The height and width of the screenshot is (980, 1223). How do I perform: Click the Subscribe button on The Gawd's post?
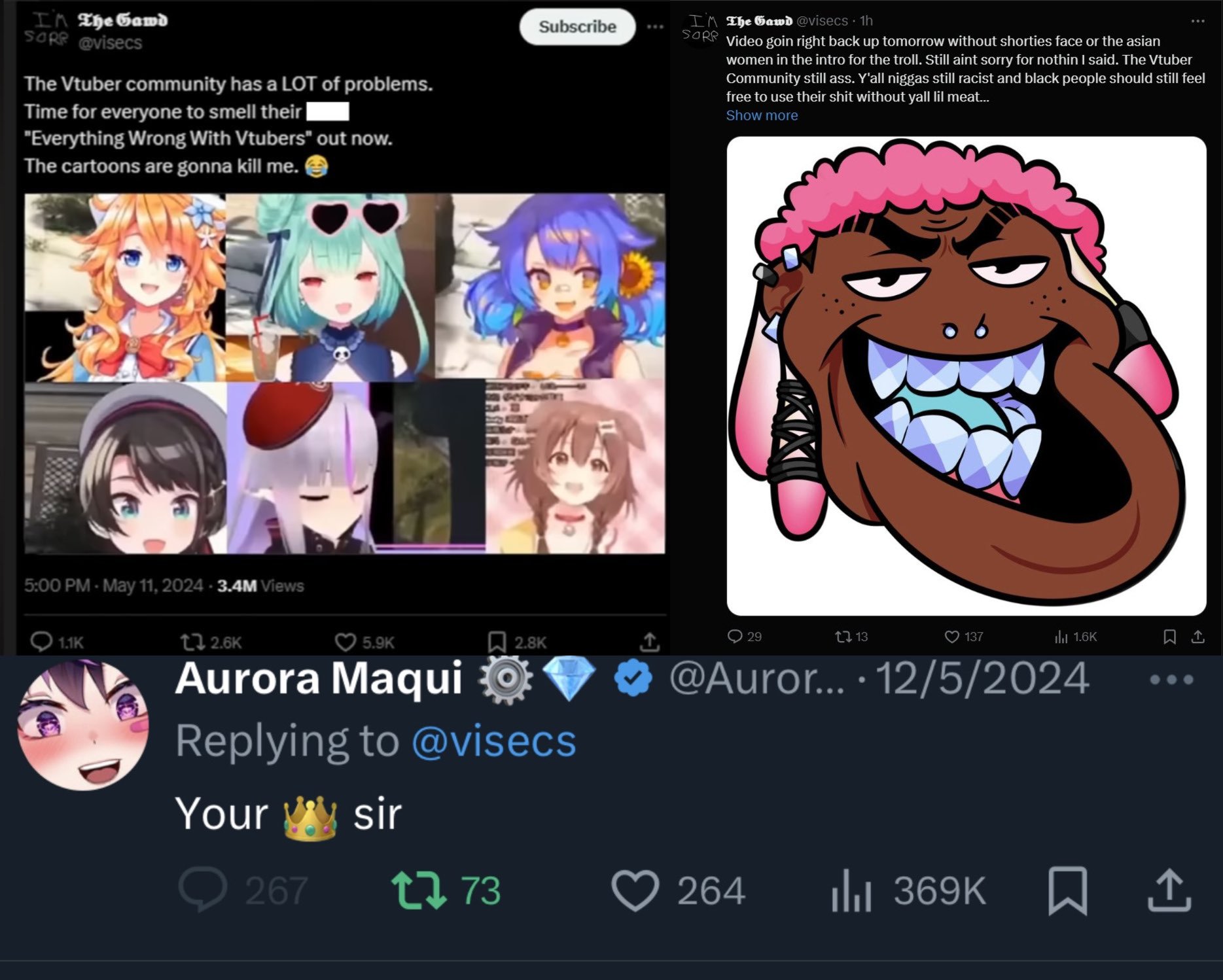tap(577, 27)
